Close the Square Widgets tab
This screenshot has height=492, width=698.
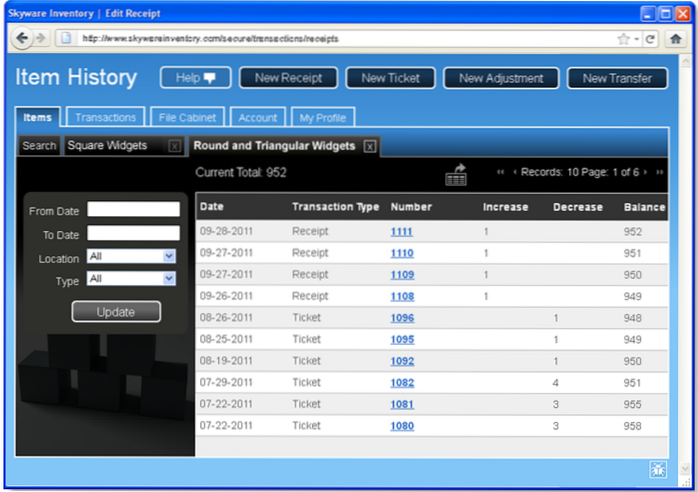tap(175, 146)
